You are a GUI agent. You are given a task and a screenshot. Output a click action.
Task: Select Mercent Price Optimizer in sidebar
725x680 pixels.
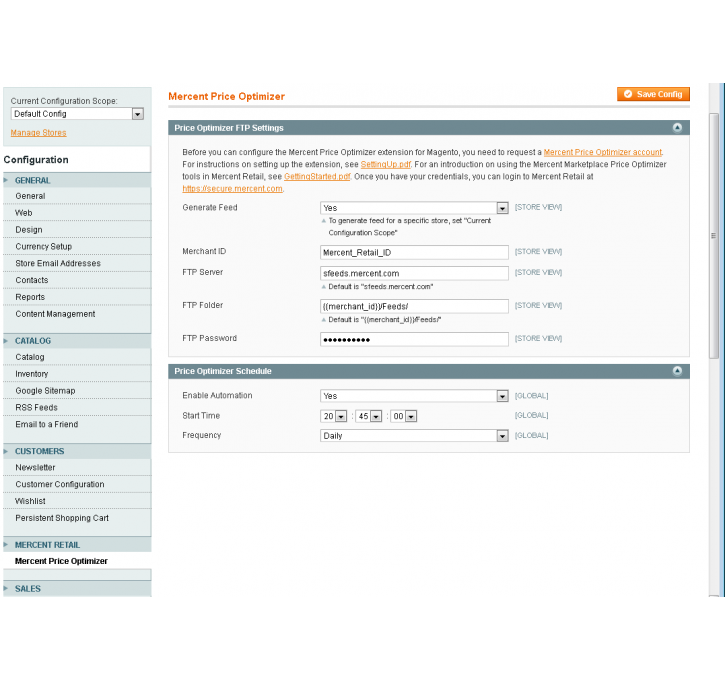77,561
